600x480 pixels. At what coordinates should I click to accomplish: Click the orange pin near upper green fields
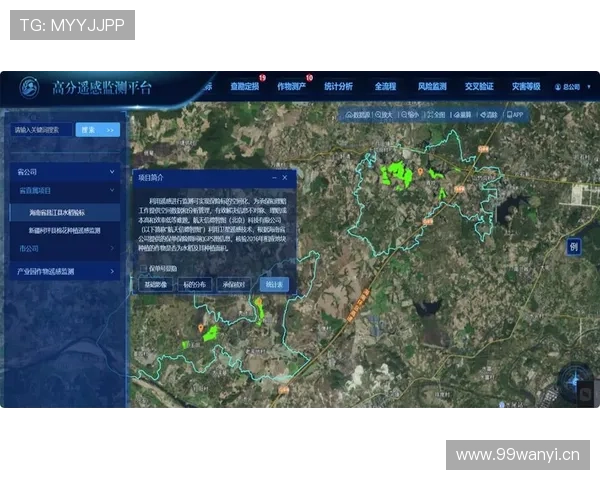coord(420,172)
